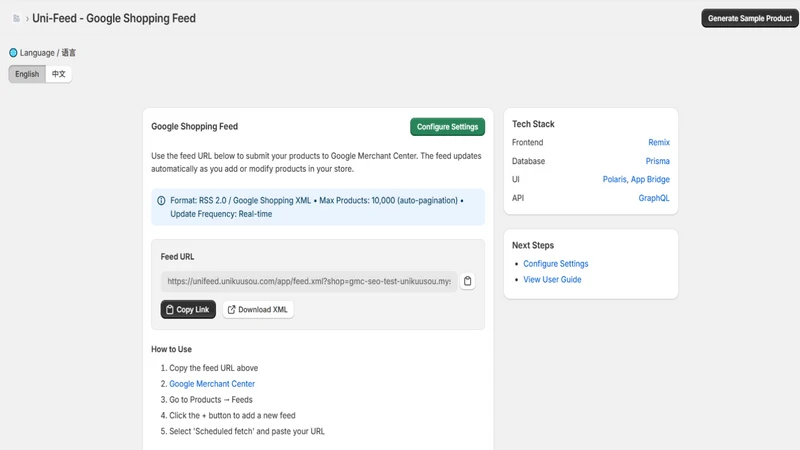This screenshot has width=800, height=450.
Task: Click the 'Next Steps' heading
Action: click(533, 245)
